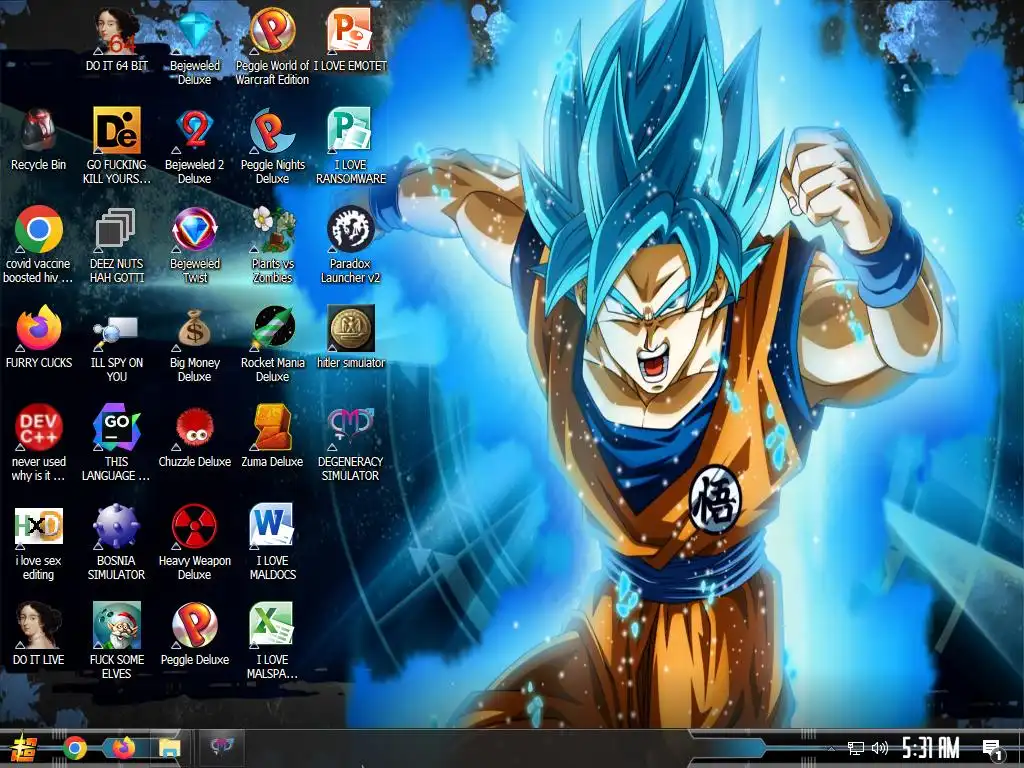The height and width of the screenshot is (768, 1024).
Task: Select the Excel I LOVE MALSPA... shortcut
Action: (272, 640)
